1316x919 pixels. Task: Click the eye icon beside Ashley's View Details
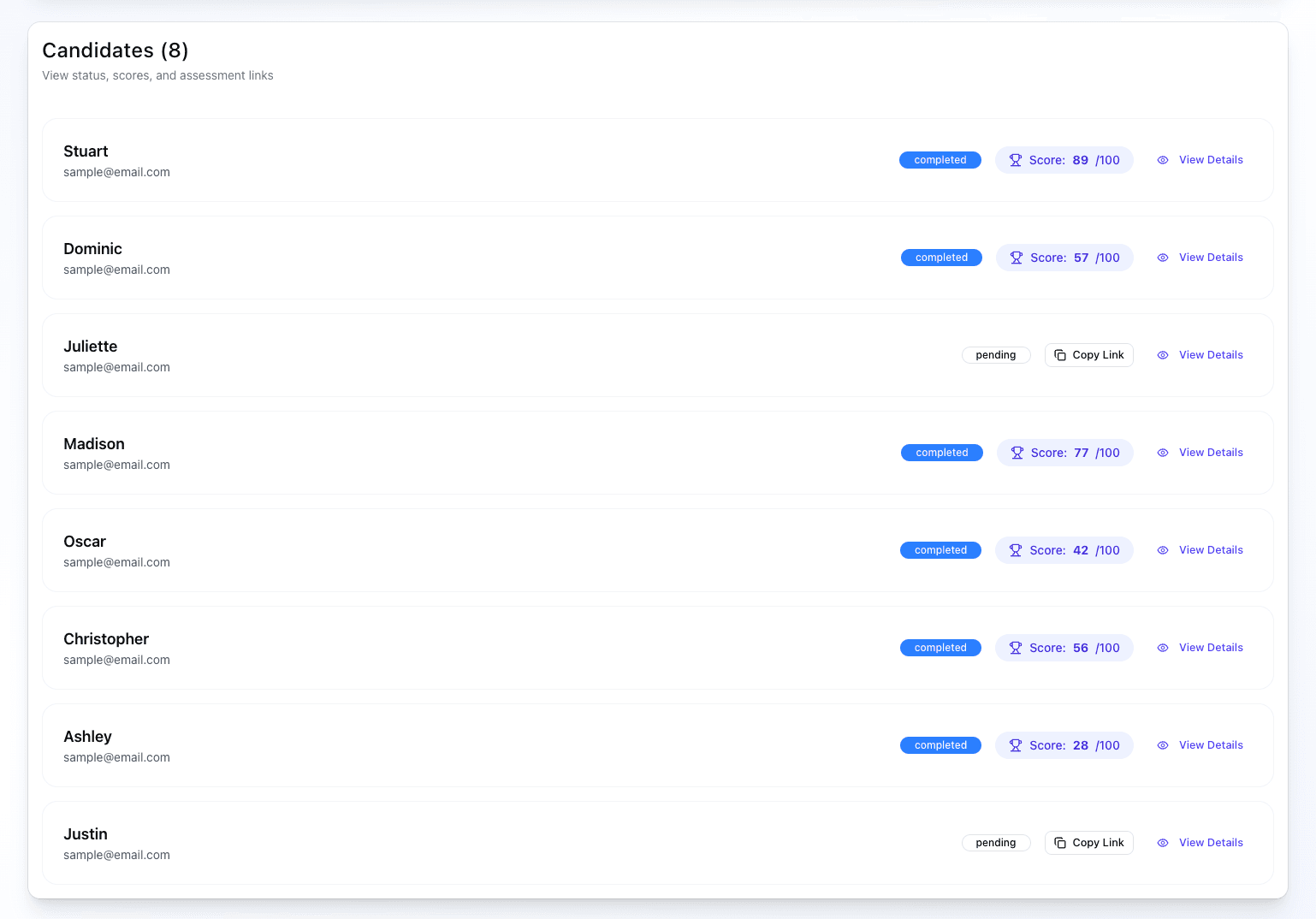pos(1162,744)
